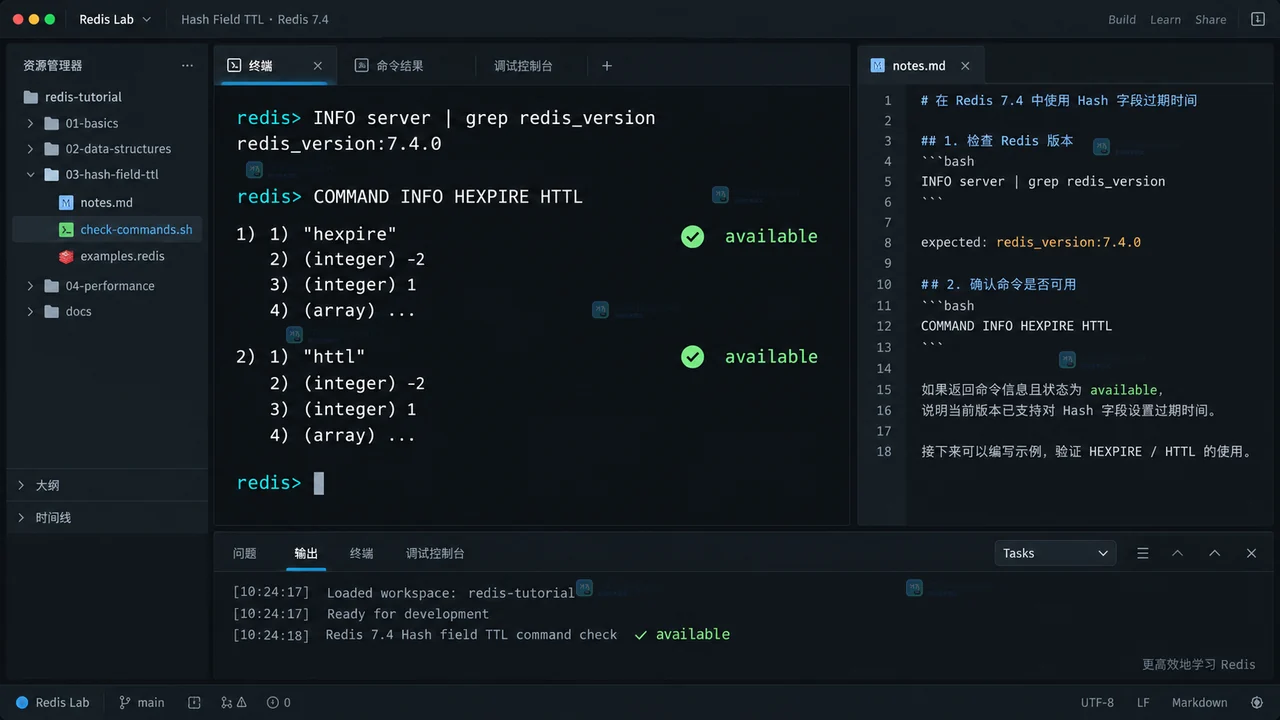The width and height of the screenshot is (1280, 720).
Task: Click the sync status icon in status bar
Action: tap(195, 703)
